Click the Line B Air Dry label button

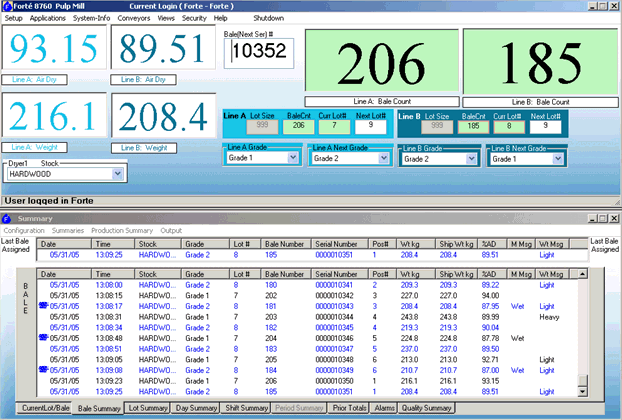[143, 80]
